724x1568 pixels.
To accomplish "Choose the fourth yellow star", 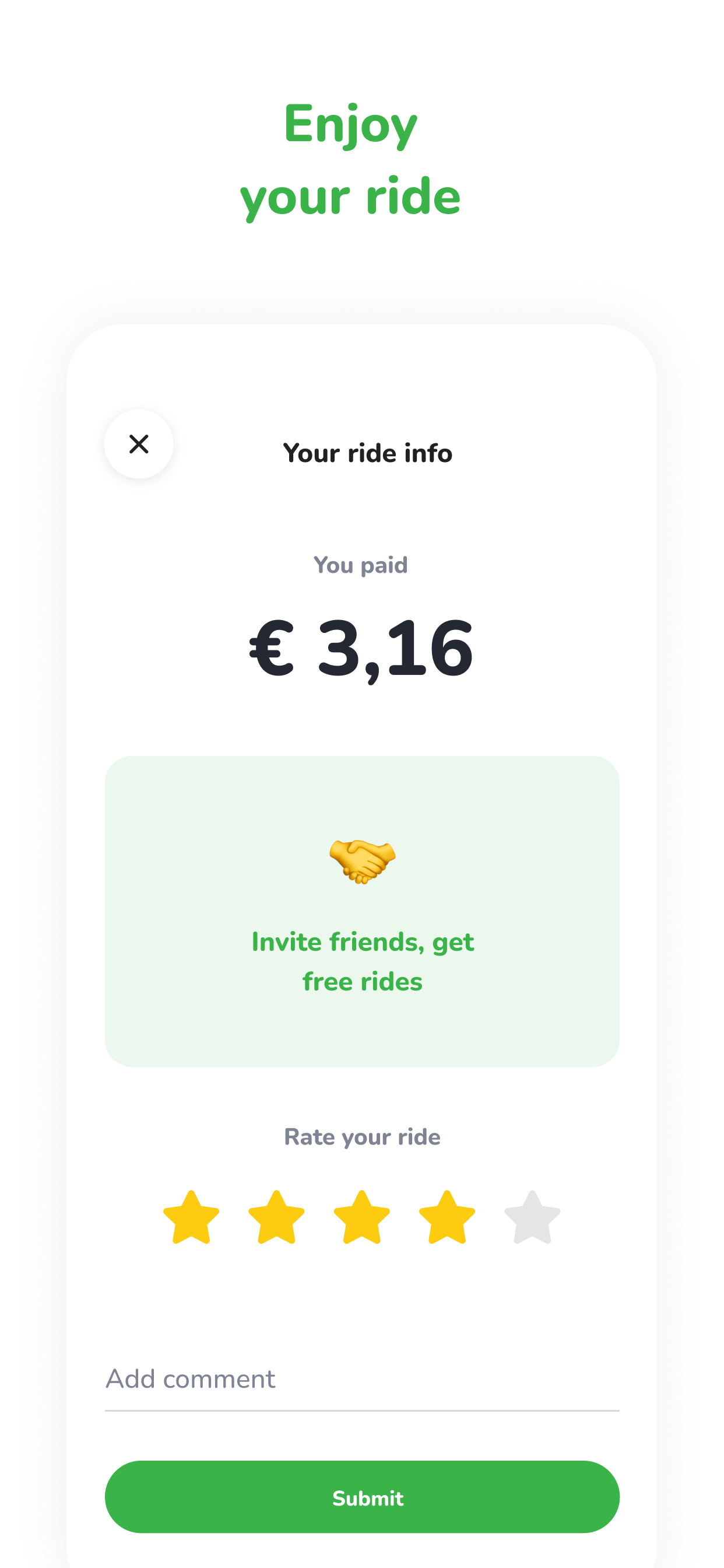I will click(x=447, y=1218).
